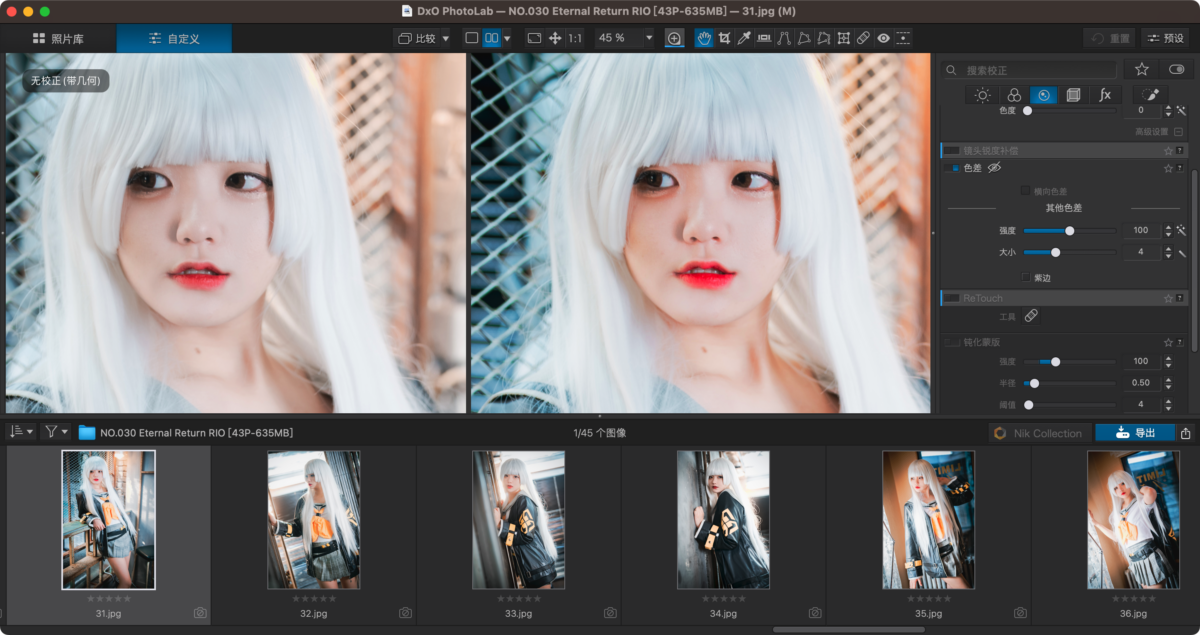Enable the 紫边 checkbox
This screenshot has width=1200, height=635.
click(1026, 277)
